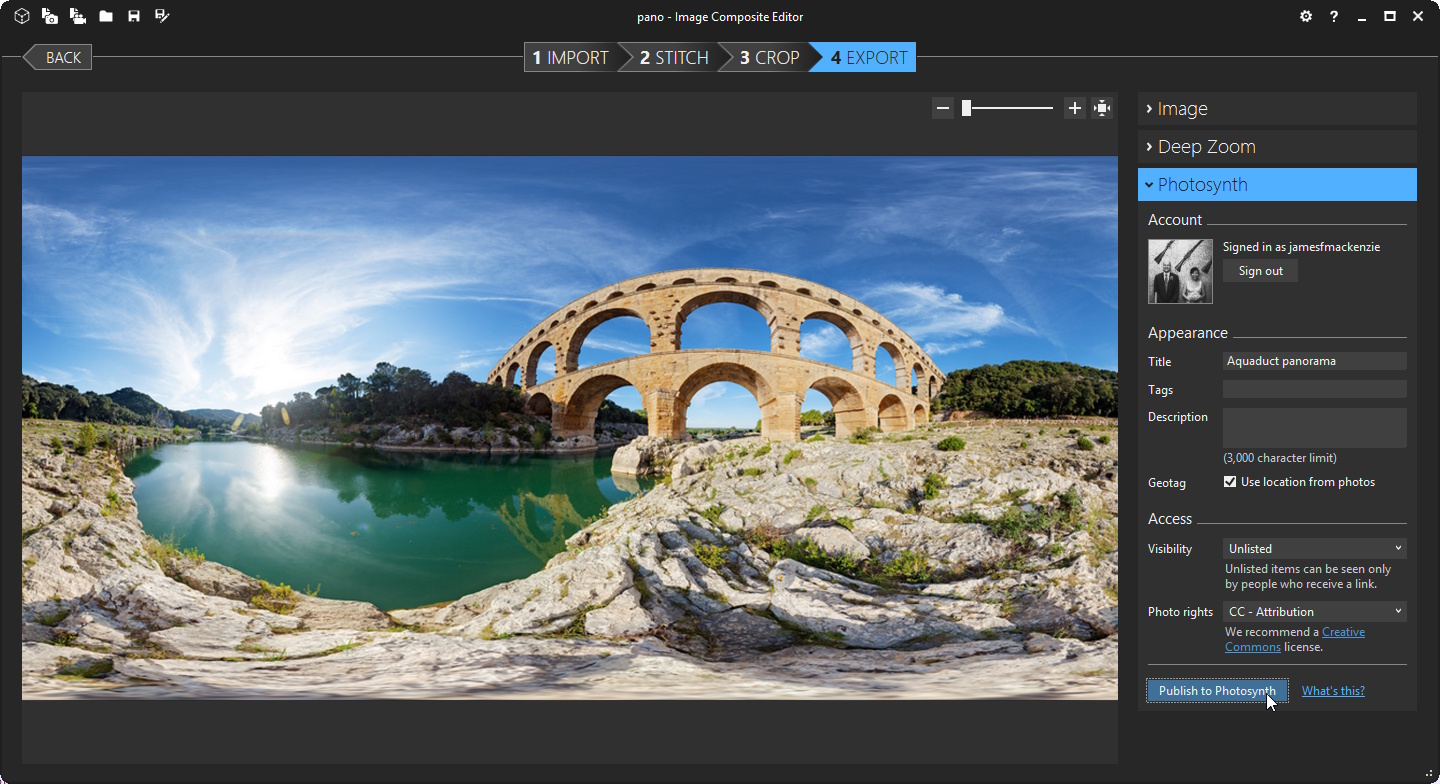
Task: Zoom out of the panorama preview
Action: (x=941, y=107)
